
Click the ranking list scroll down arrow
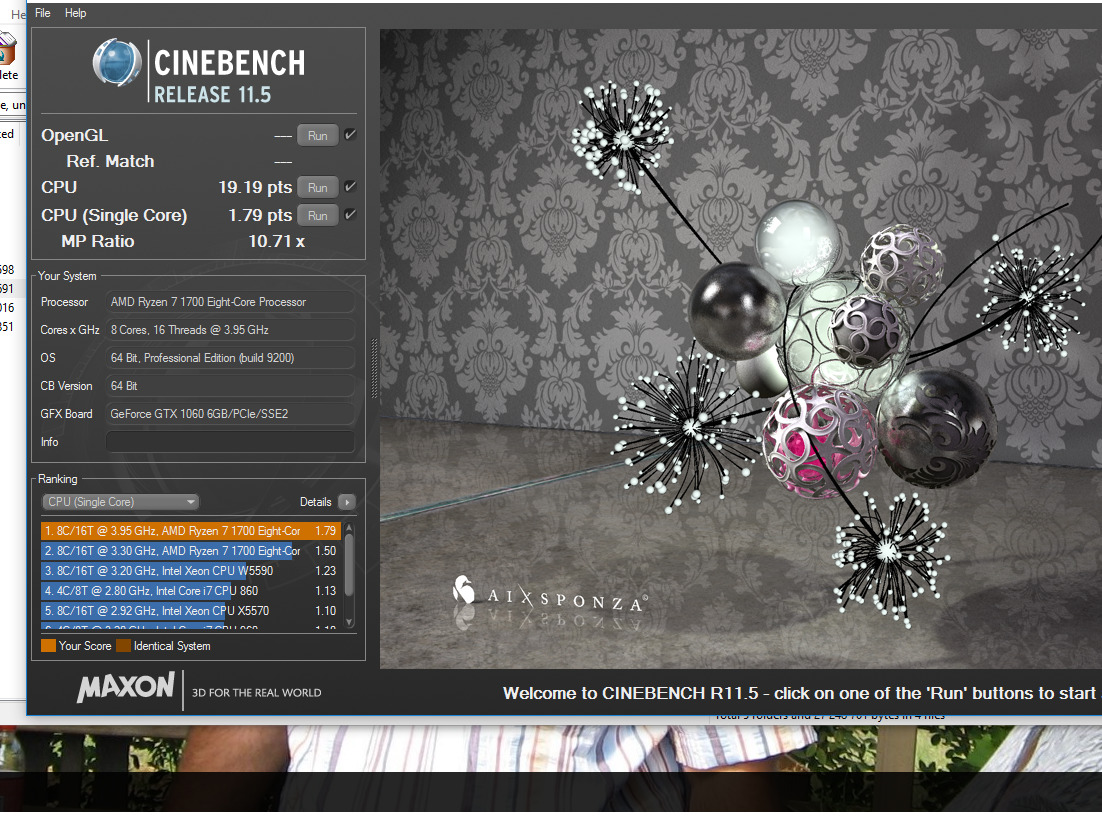tap(349, 623)
